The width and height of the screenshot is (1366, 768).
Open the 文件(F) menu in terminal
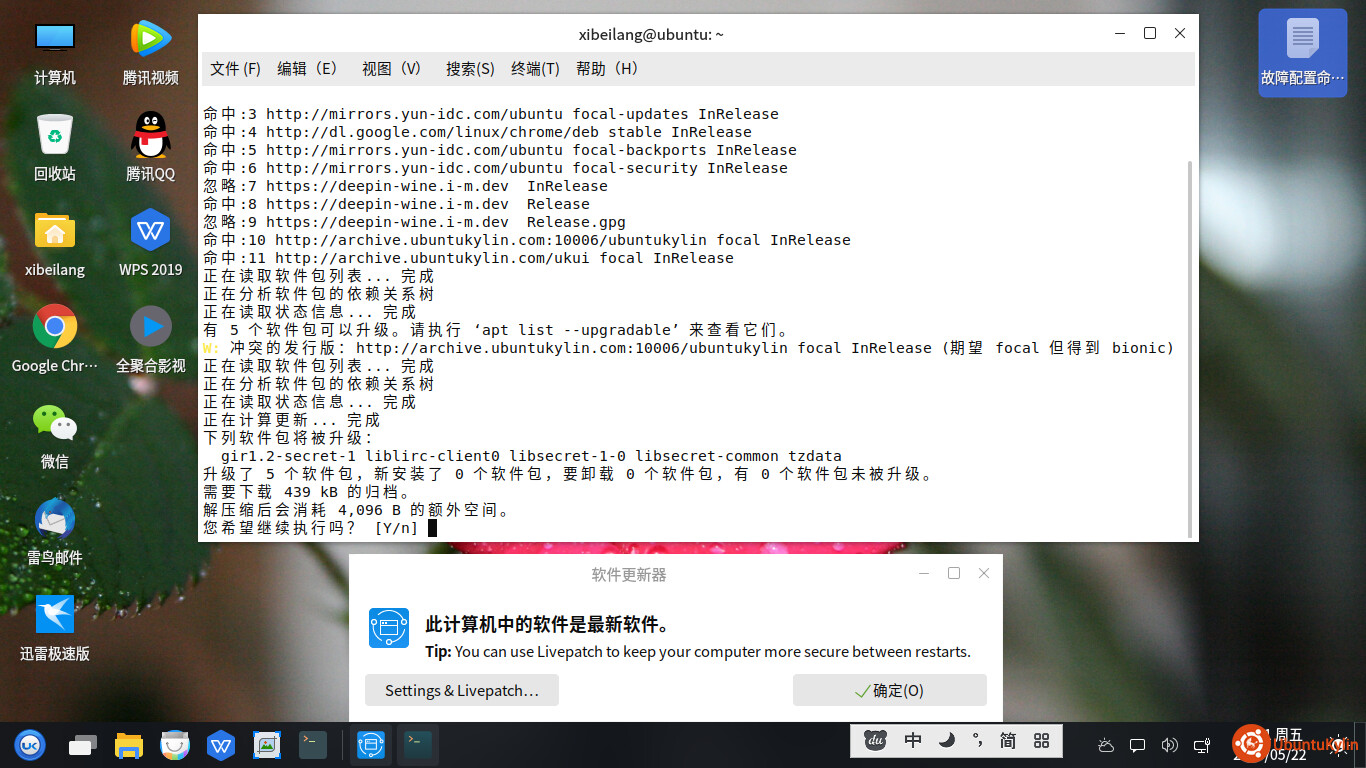coord(235,69)
